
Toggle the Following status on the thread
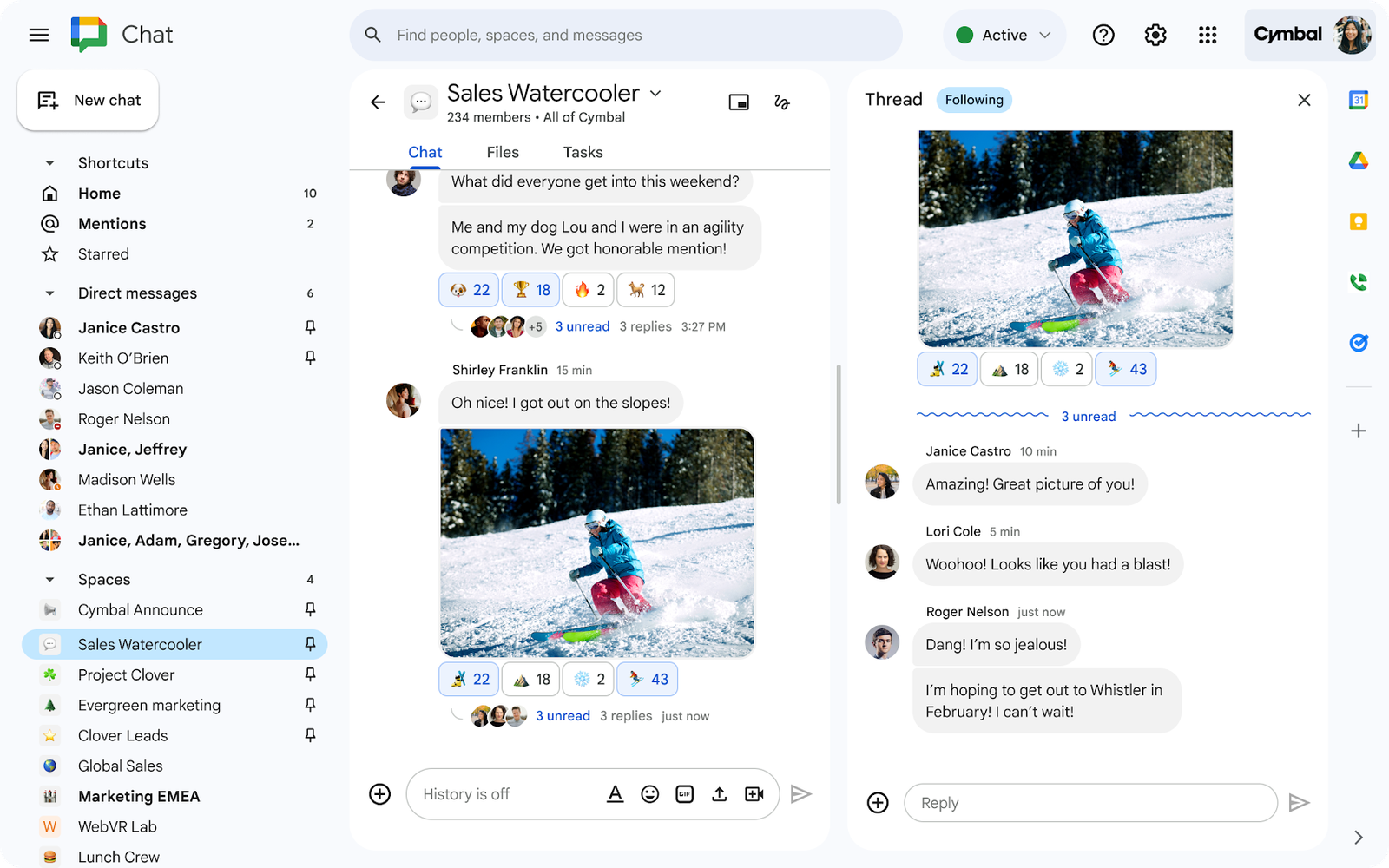(974, 99)
